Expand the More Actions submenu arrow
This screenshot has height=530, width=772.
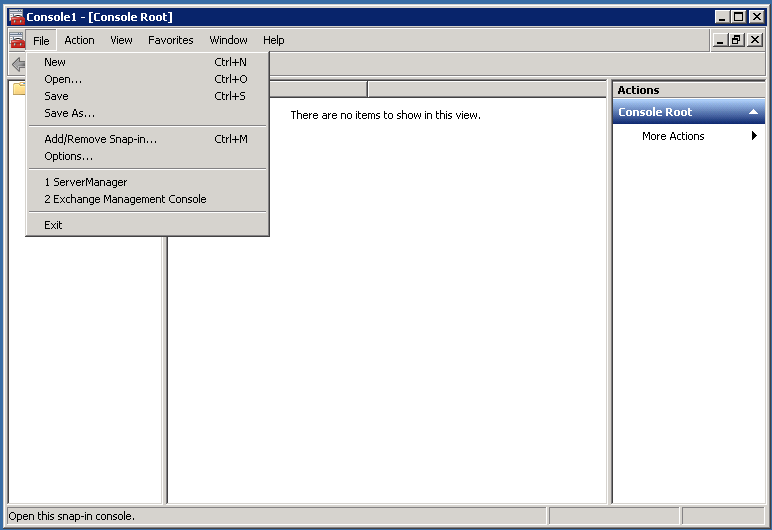(x=754, y=136)
